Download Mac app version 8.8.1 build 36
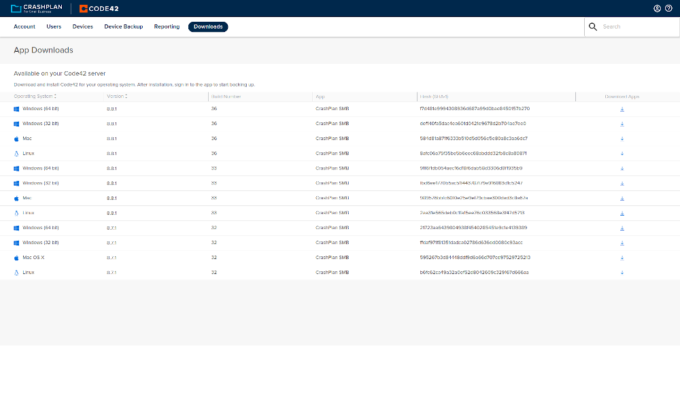680x408 pixels. [622, 138]
